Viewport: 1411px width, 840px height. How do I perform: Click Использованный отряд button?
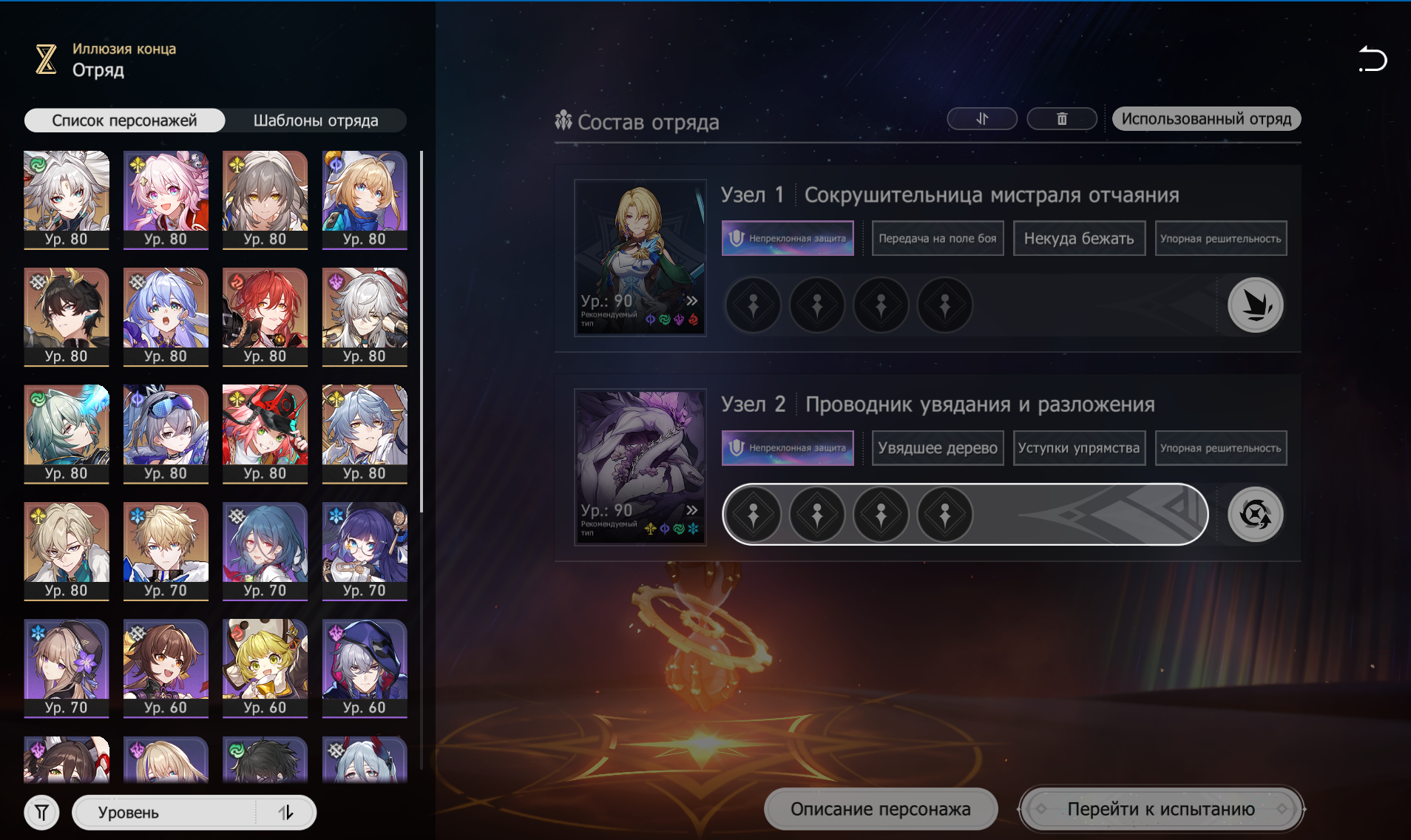click(1206, 118)
